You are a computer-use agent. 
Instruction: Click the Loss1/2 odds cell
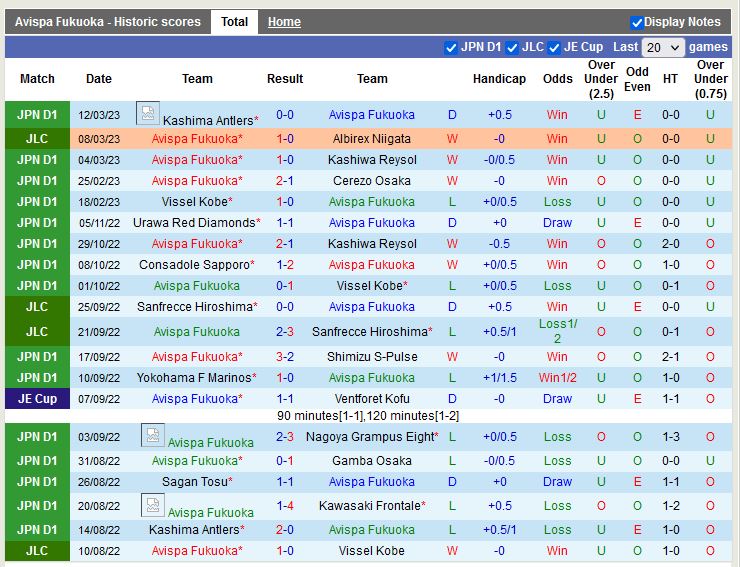(557, 331)
